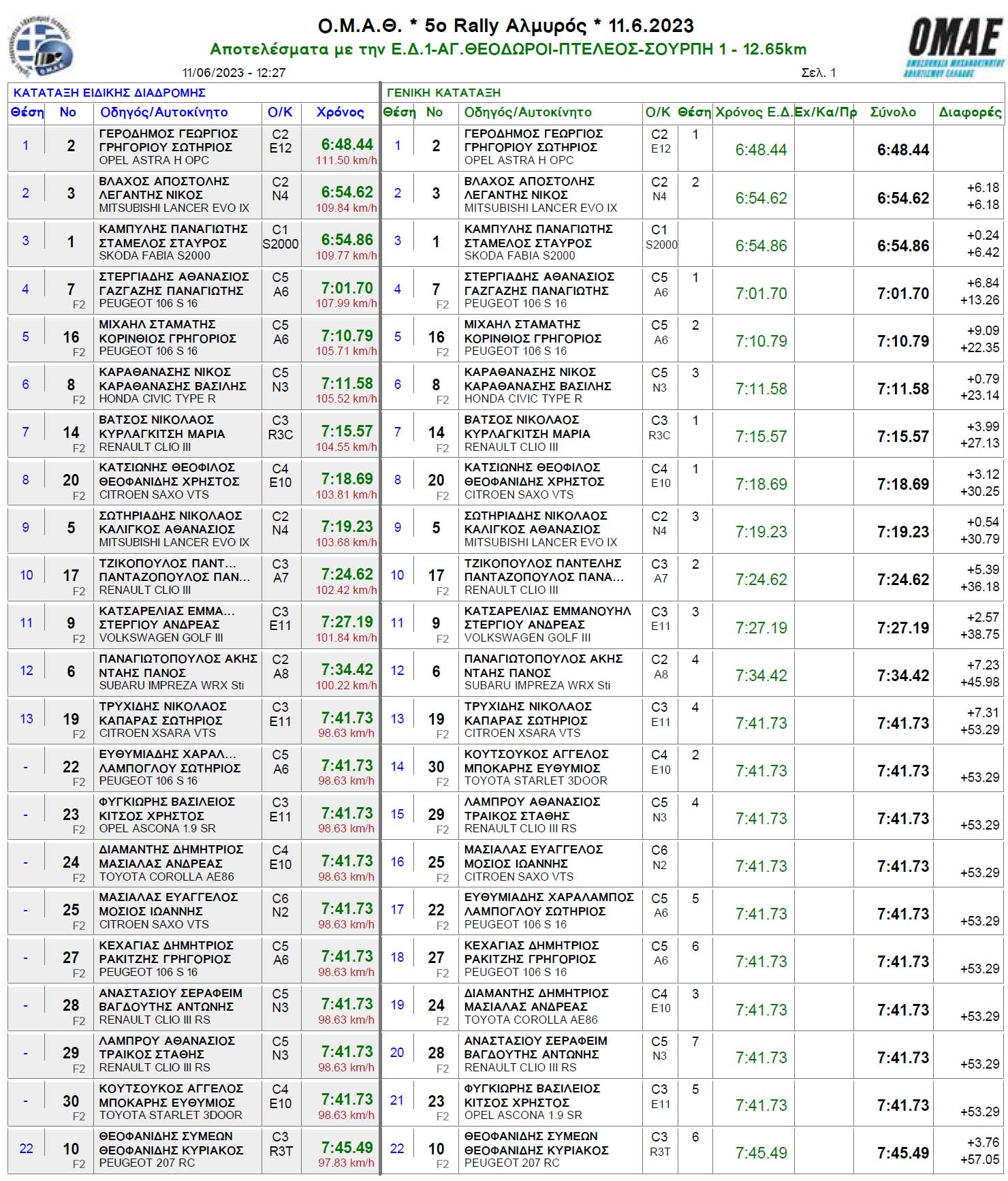This screenshot has height=1181, width=1008.
Task: Click the 100.22 km/h speed of Subaru Impreza
Action: tap(346, 685)
